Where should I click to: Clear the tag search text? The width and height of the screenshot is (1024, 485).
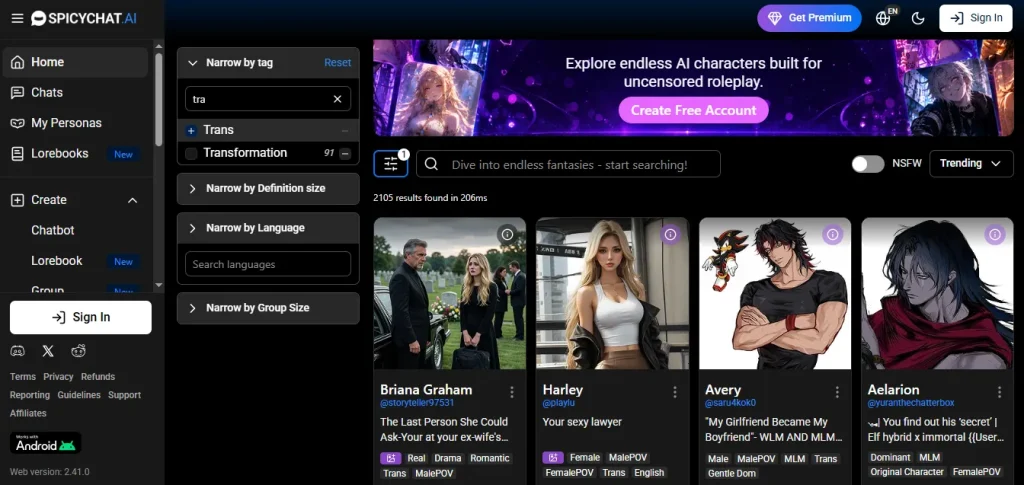pos(338,99)
